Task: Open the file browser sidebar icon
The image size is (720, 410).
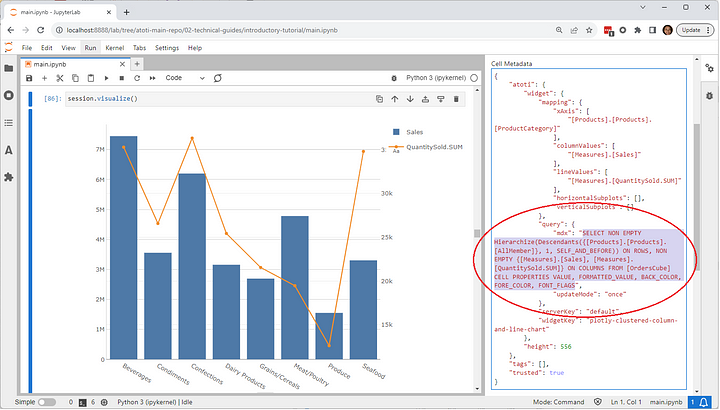Action: click(x=9, y=68)
